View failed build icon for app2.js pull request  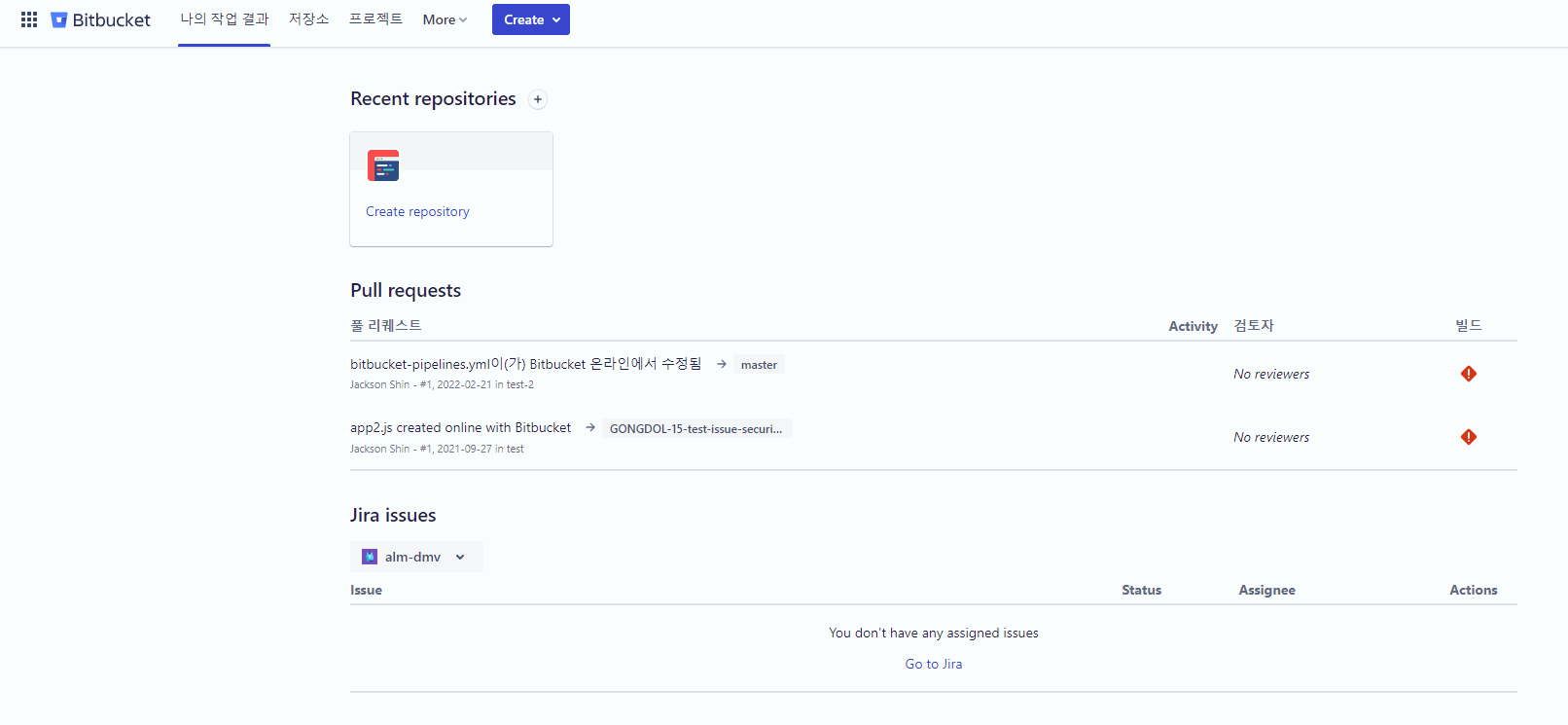pyautogui.click(x=1469, y=437)
